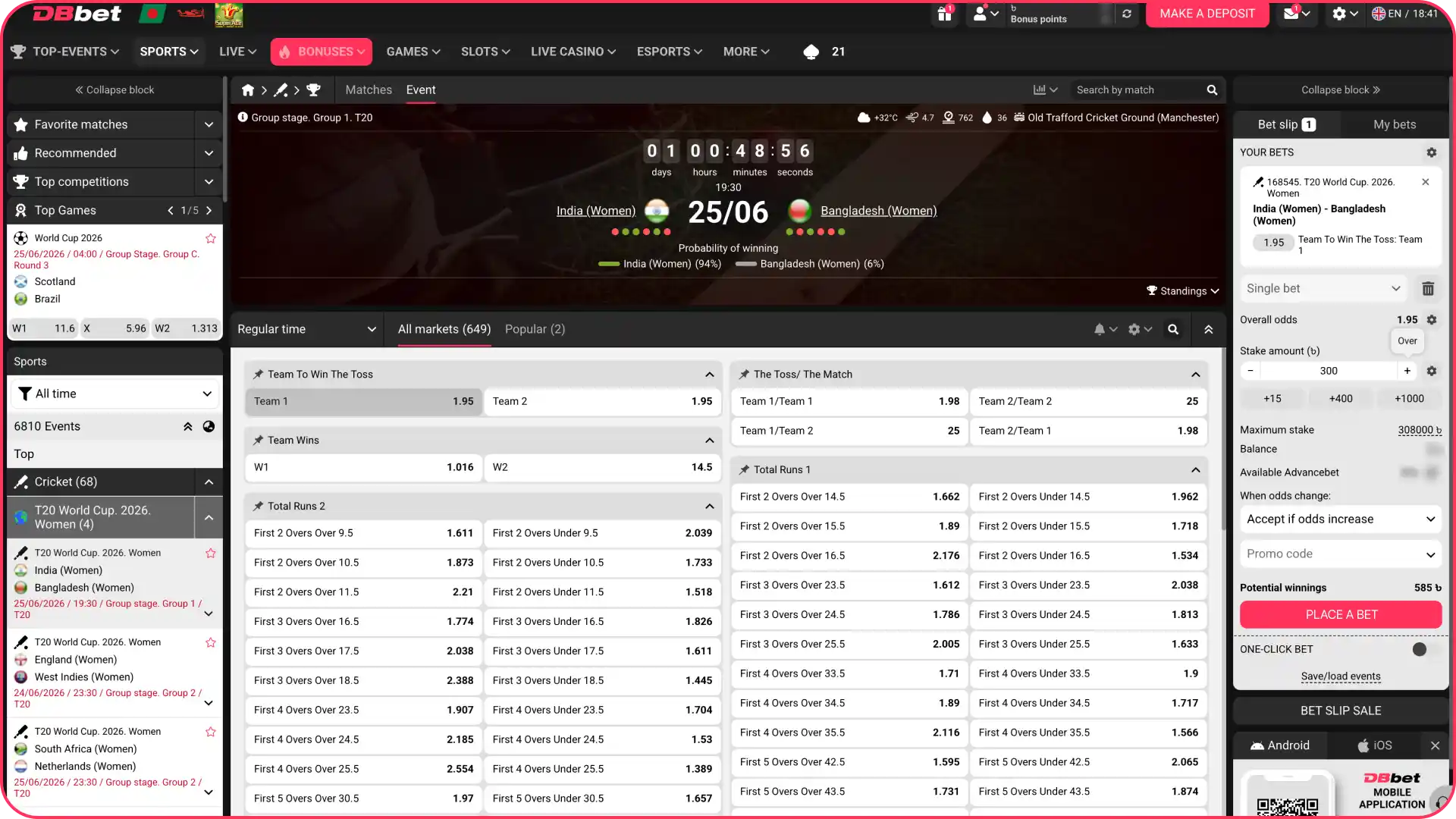Click the globe icon beside 6810 Events
Image resolution: width=1456 pixels, height=819 pixels.
(209, 427)
